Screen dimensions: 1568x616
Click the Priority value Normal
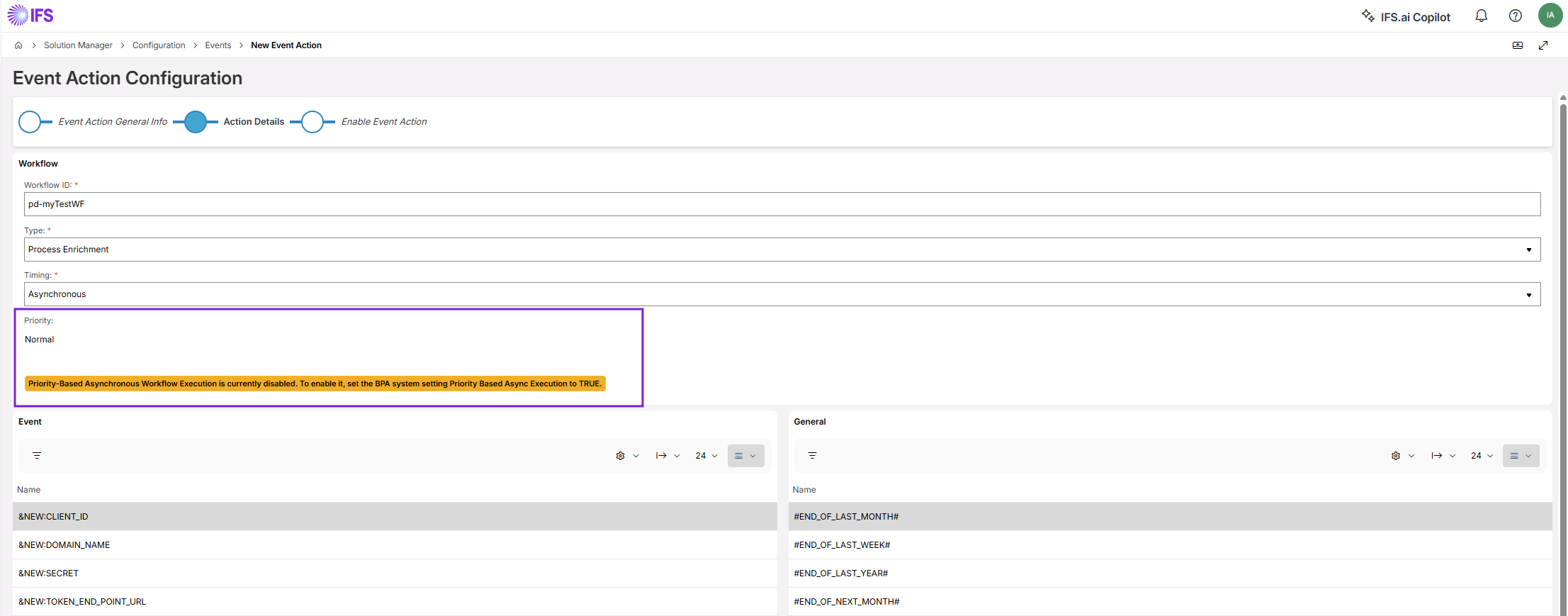pos(40,340)
